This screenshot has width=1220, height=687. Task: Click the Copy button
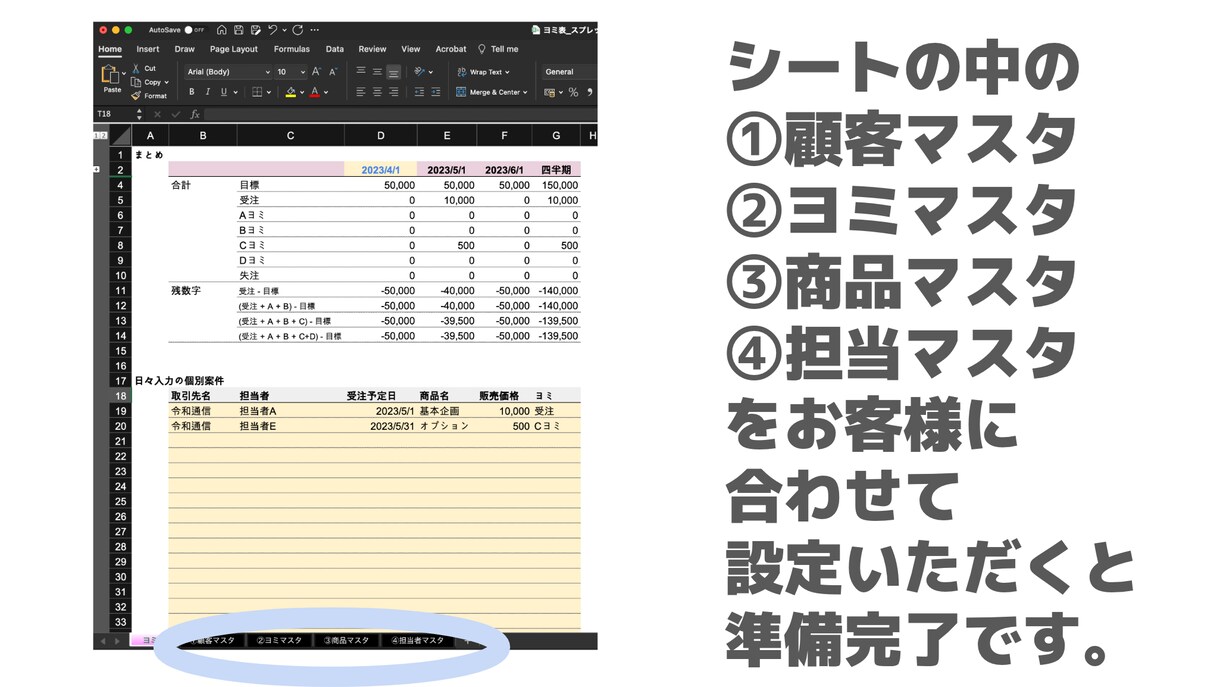point(146,82)
